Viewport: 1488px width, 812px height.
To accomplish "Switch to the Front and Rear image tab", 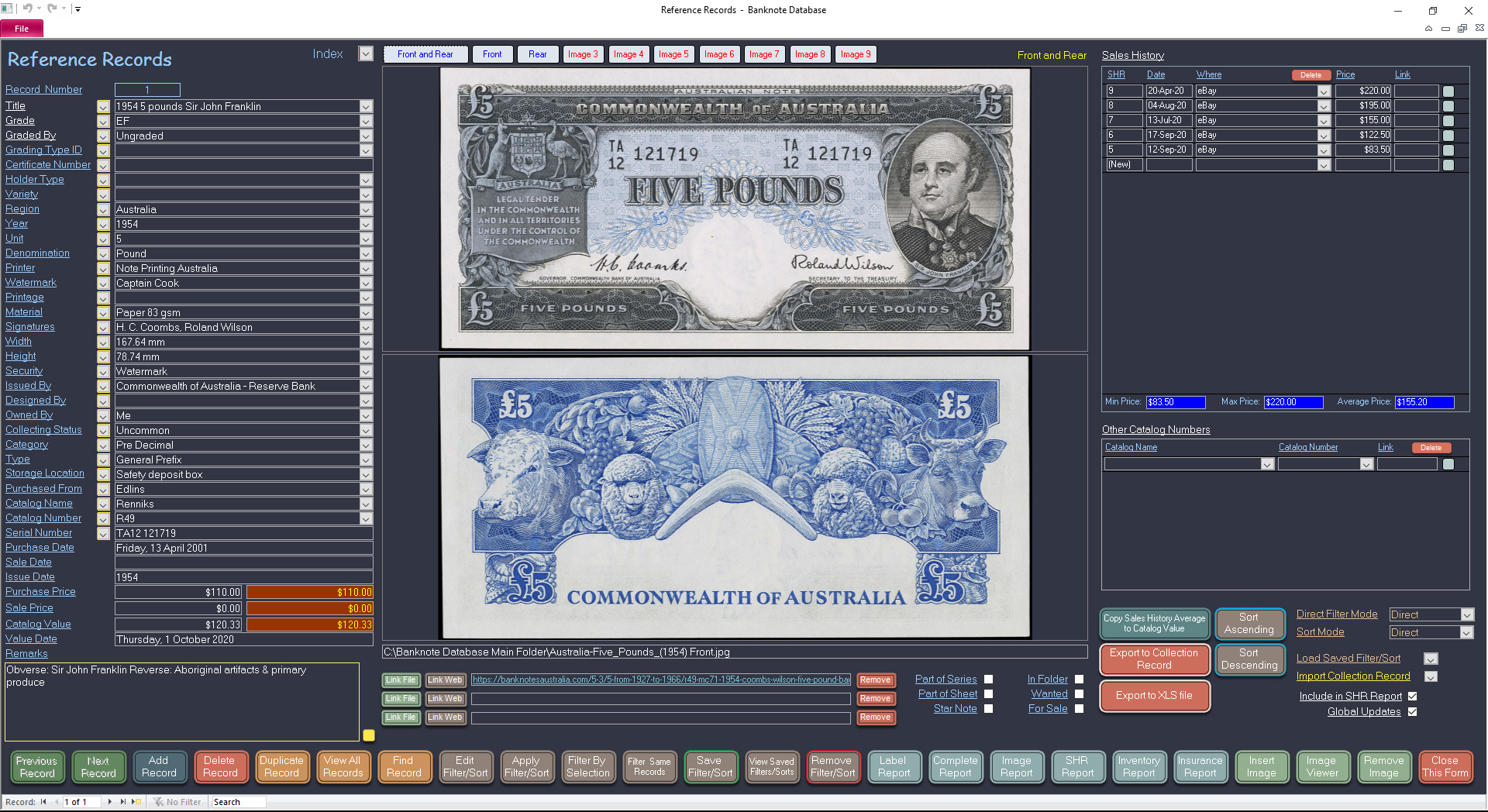I will click(x=425, y=54).
